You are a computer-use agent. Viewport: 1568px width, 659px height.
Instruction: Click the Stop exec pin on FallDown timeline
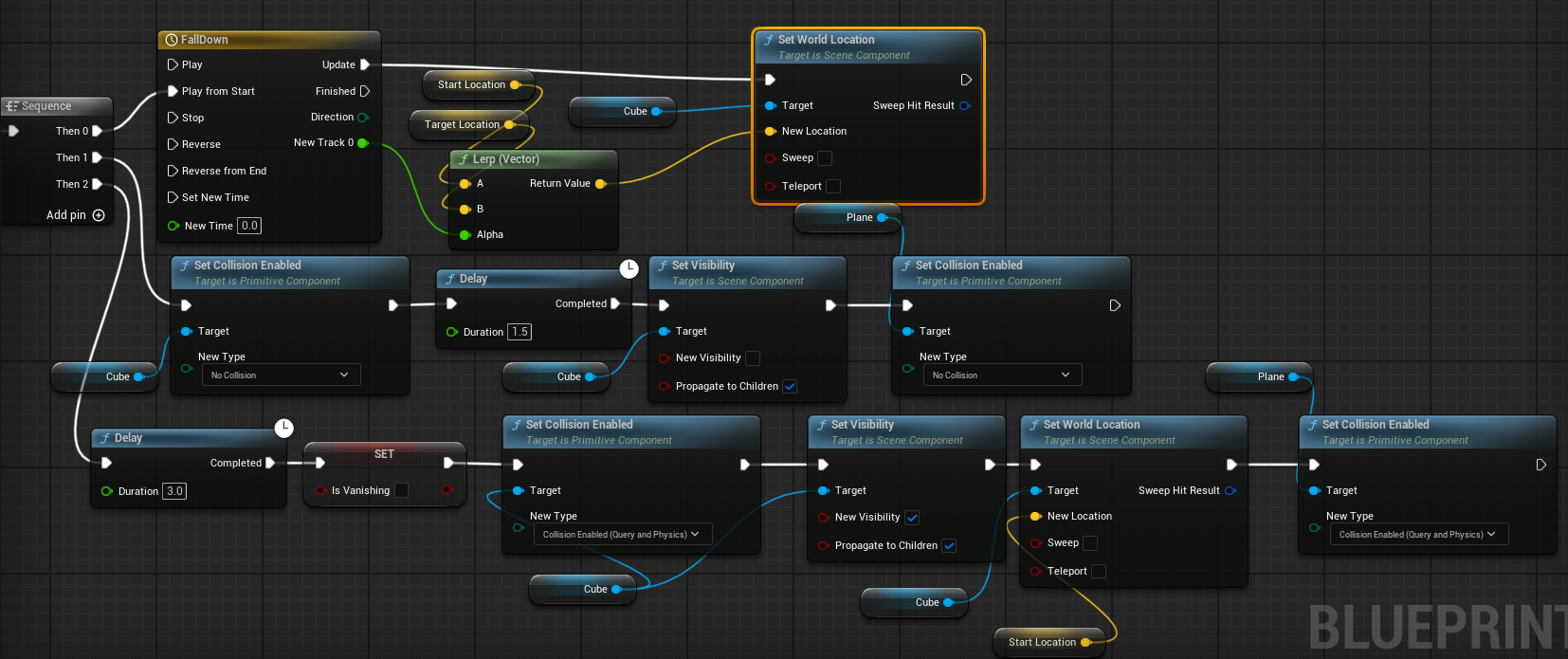click(173, 118)
